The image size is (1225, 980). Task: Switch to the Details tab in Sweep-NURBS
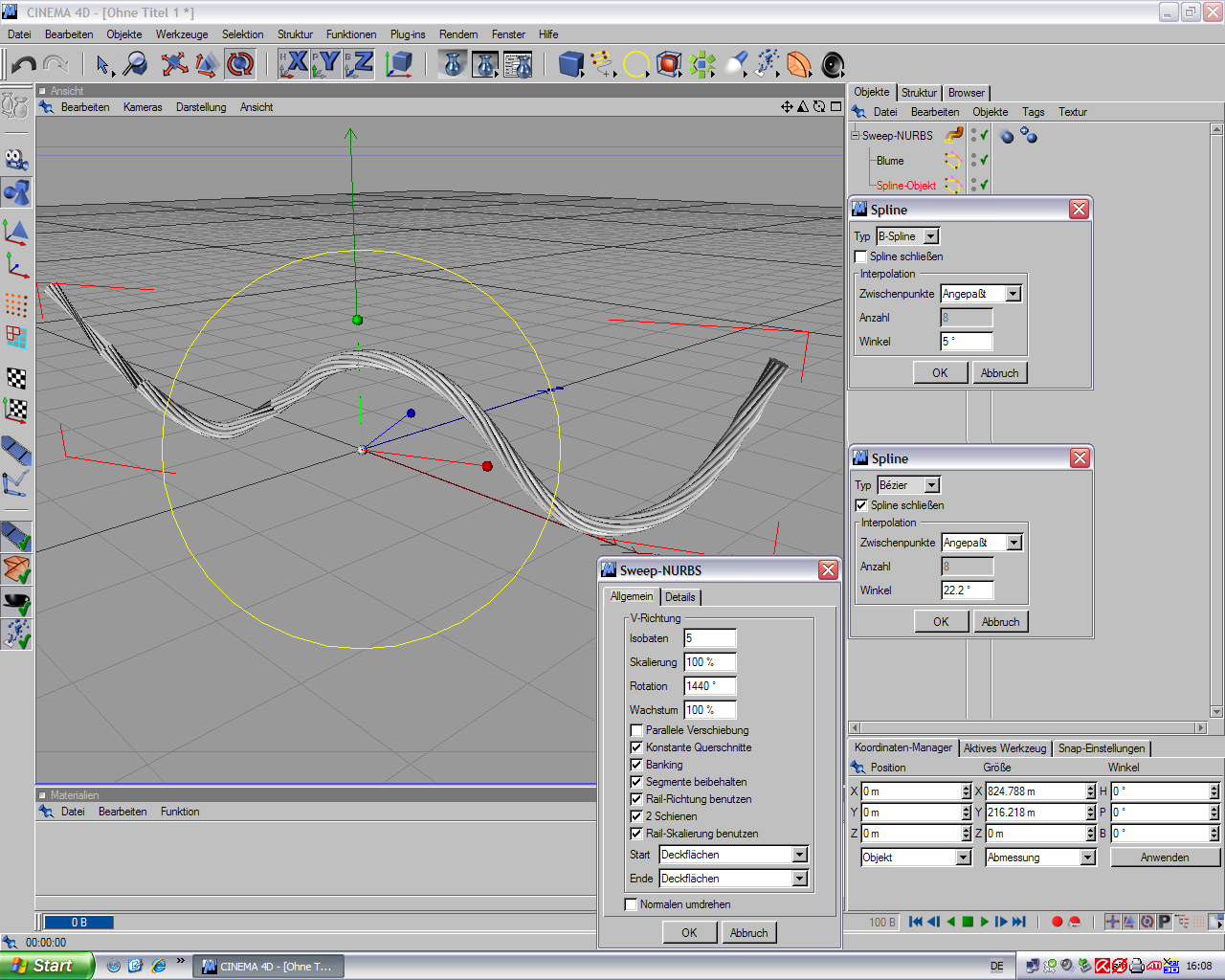[680, 597]
